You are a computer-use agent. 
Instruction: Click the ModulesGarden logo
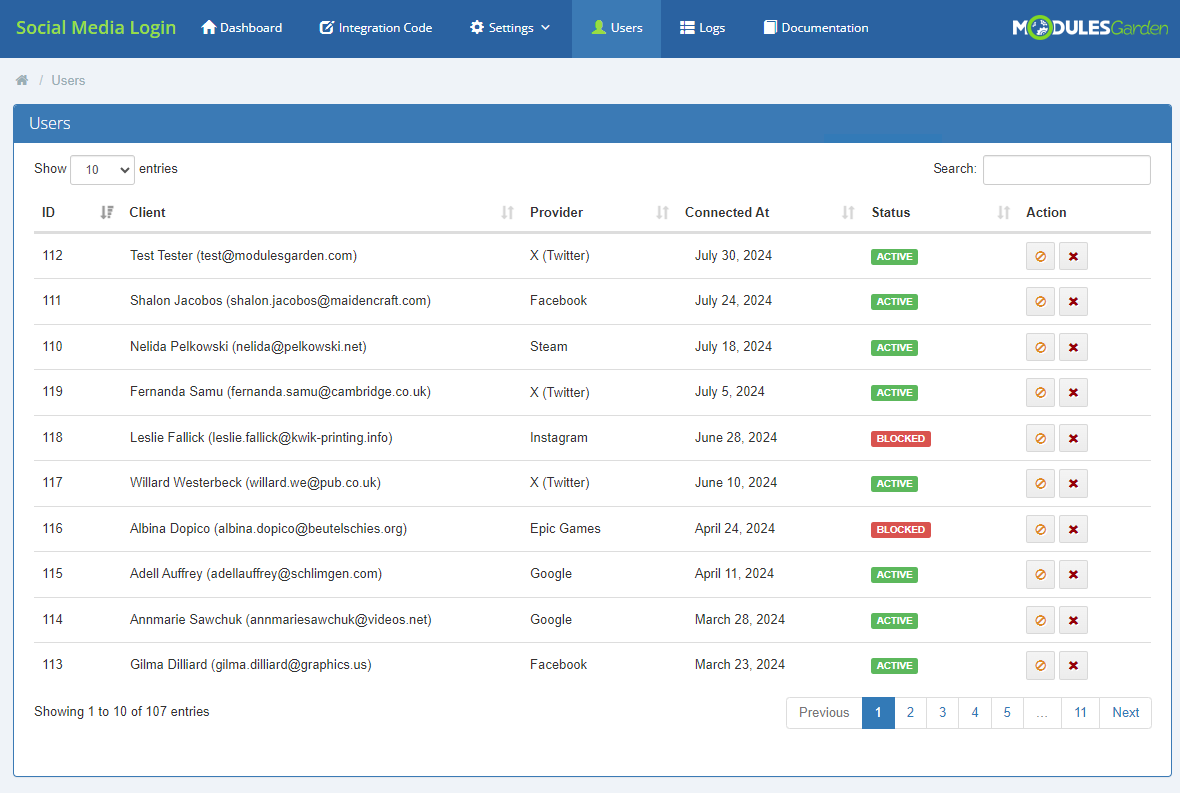click(x=1090, y=28)
